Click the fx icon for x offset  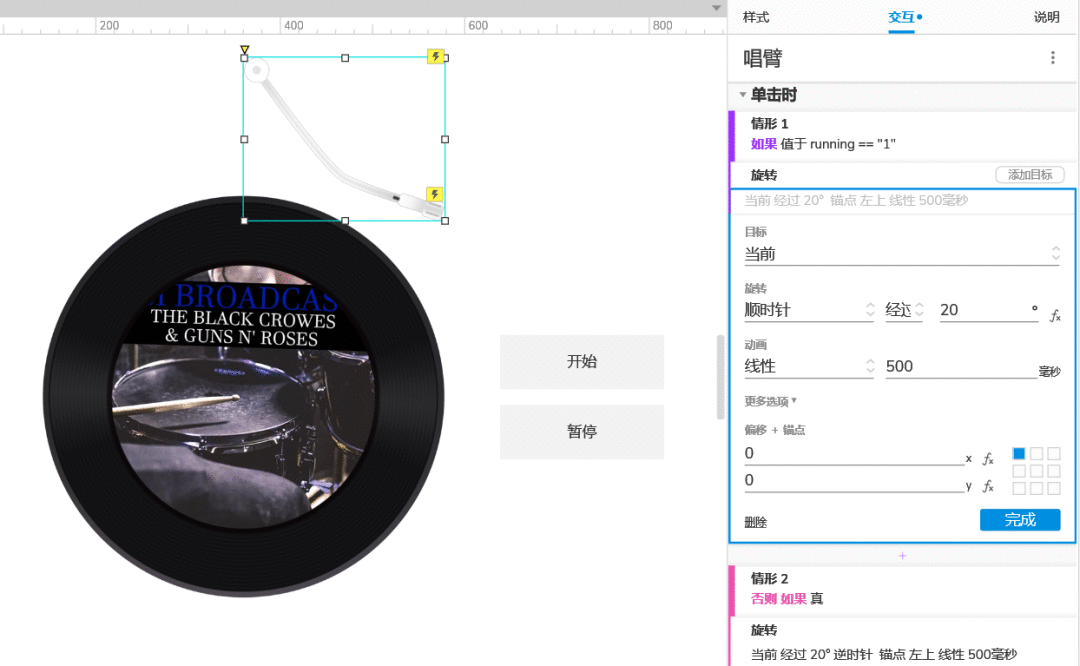tap(988, 459)
